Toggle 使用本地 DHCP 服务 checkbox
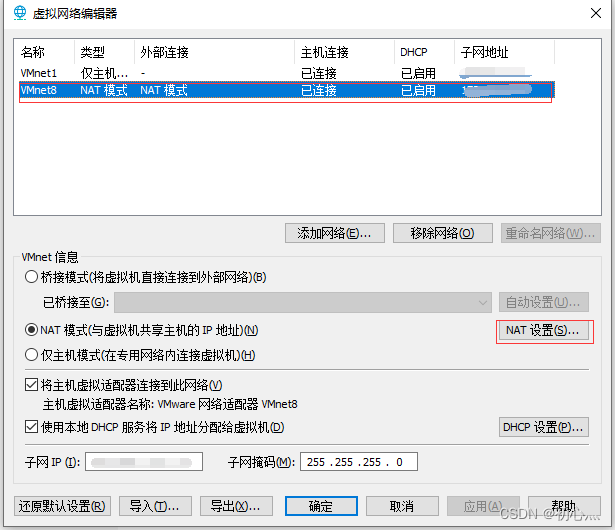Screen dimensions: 615x530 [x=31, y=426]
